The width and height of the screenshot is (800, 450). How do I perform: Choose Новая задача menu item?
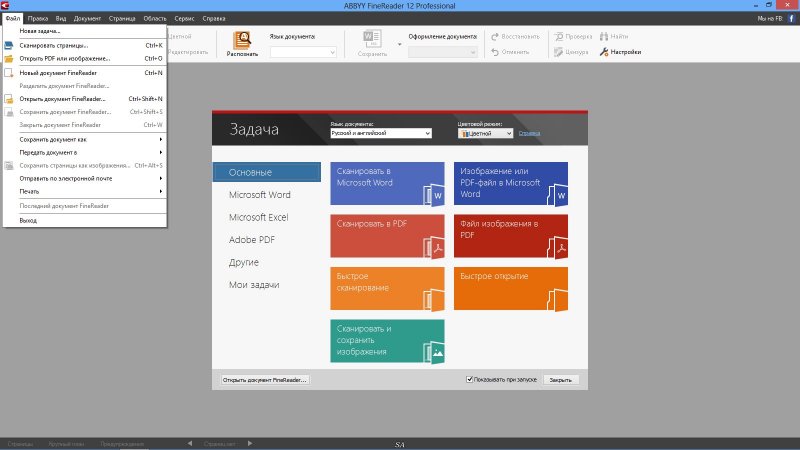point(85,31)
